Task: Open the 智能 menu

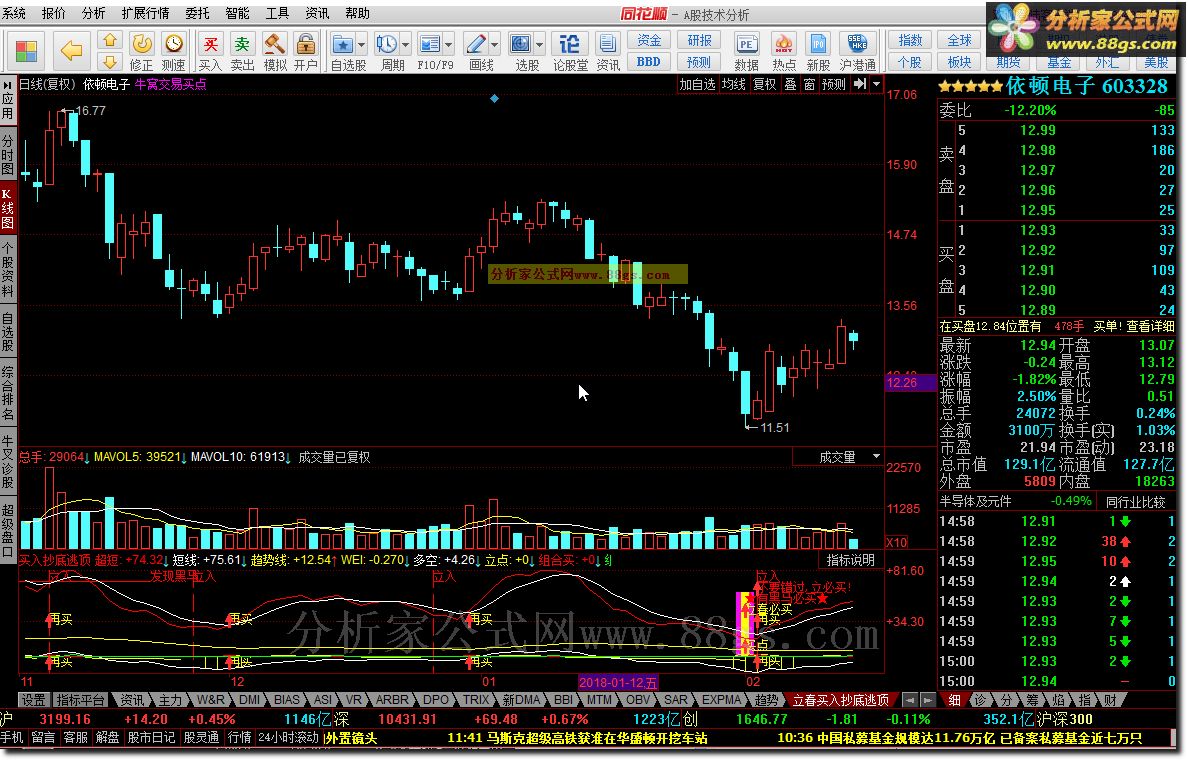Action: coord(237,13)
